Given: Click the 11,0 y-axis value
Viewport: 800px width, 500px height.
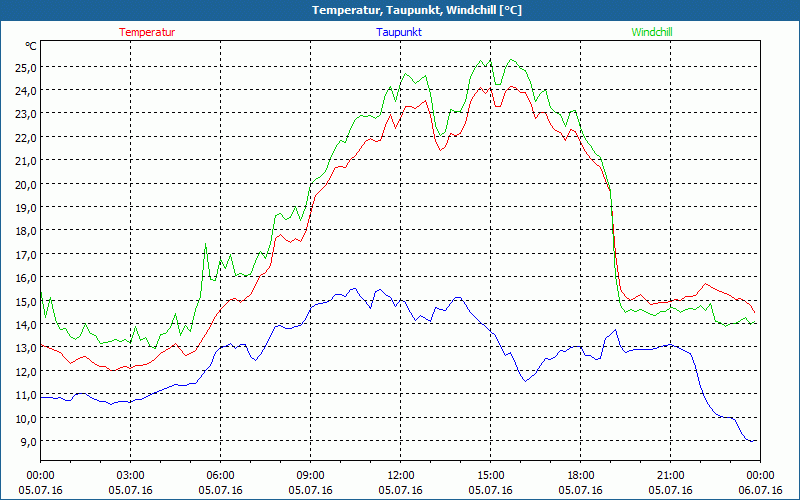Looking at the screenshot, I should [x=26, y=395].
